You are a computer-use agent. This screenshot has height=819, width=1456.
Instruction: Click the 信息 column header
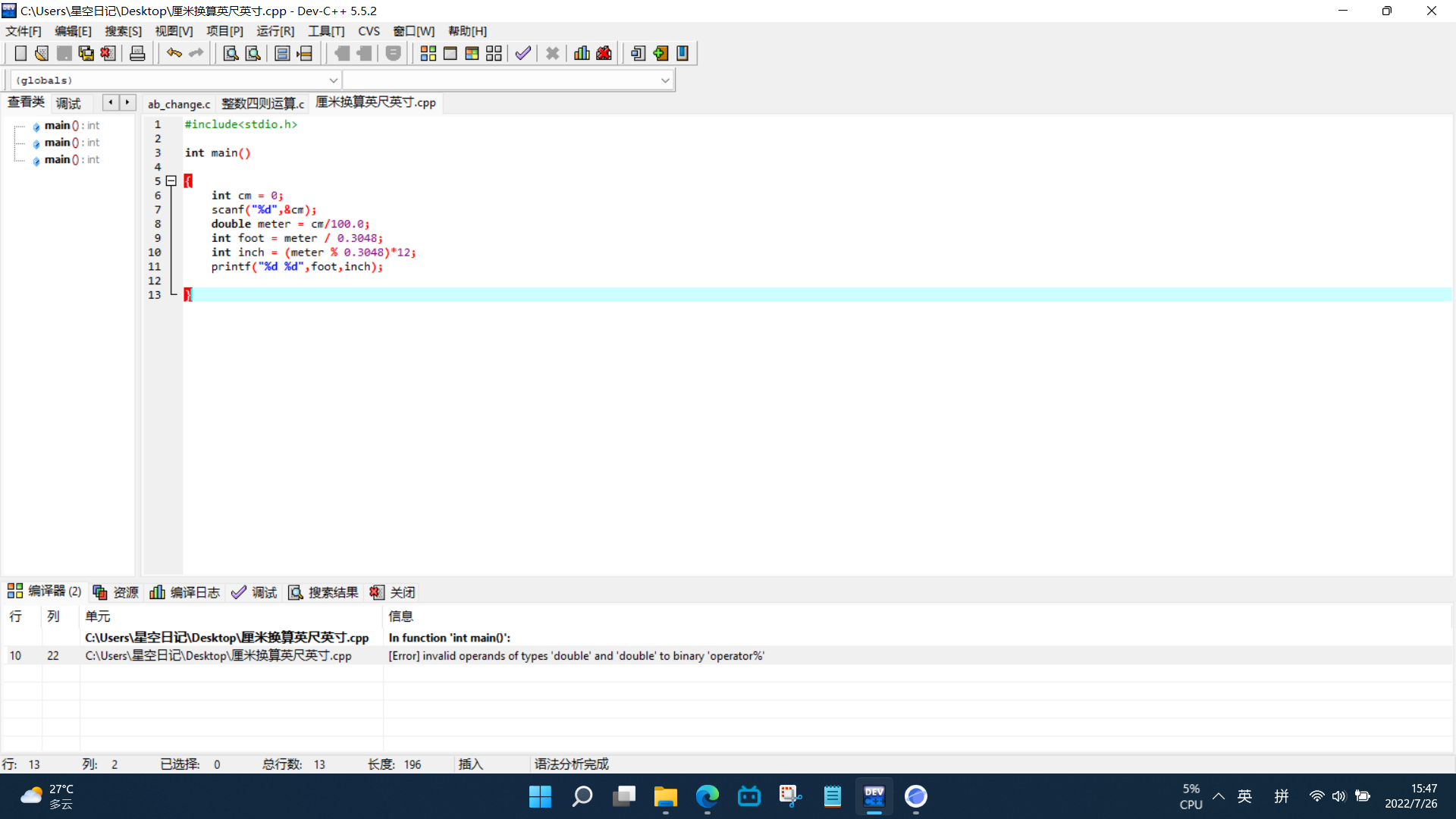pos(400,617)
